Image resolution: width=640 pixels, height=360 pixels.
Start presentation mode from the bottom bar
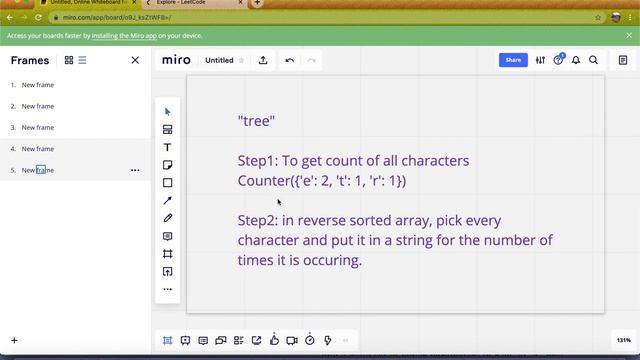point(185,340)
